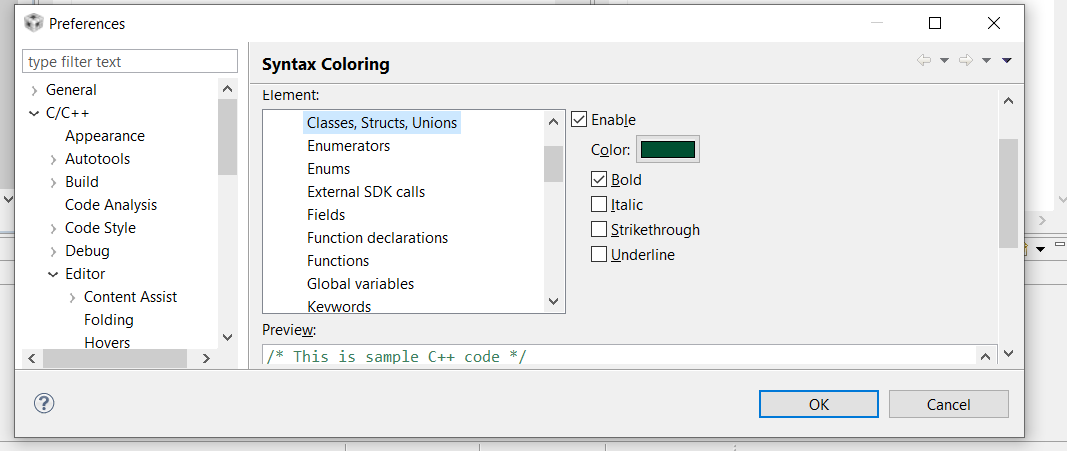This screenshot has height=451, width=1067.
Task: Select Function declarations element
Action: (377, 238)
